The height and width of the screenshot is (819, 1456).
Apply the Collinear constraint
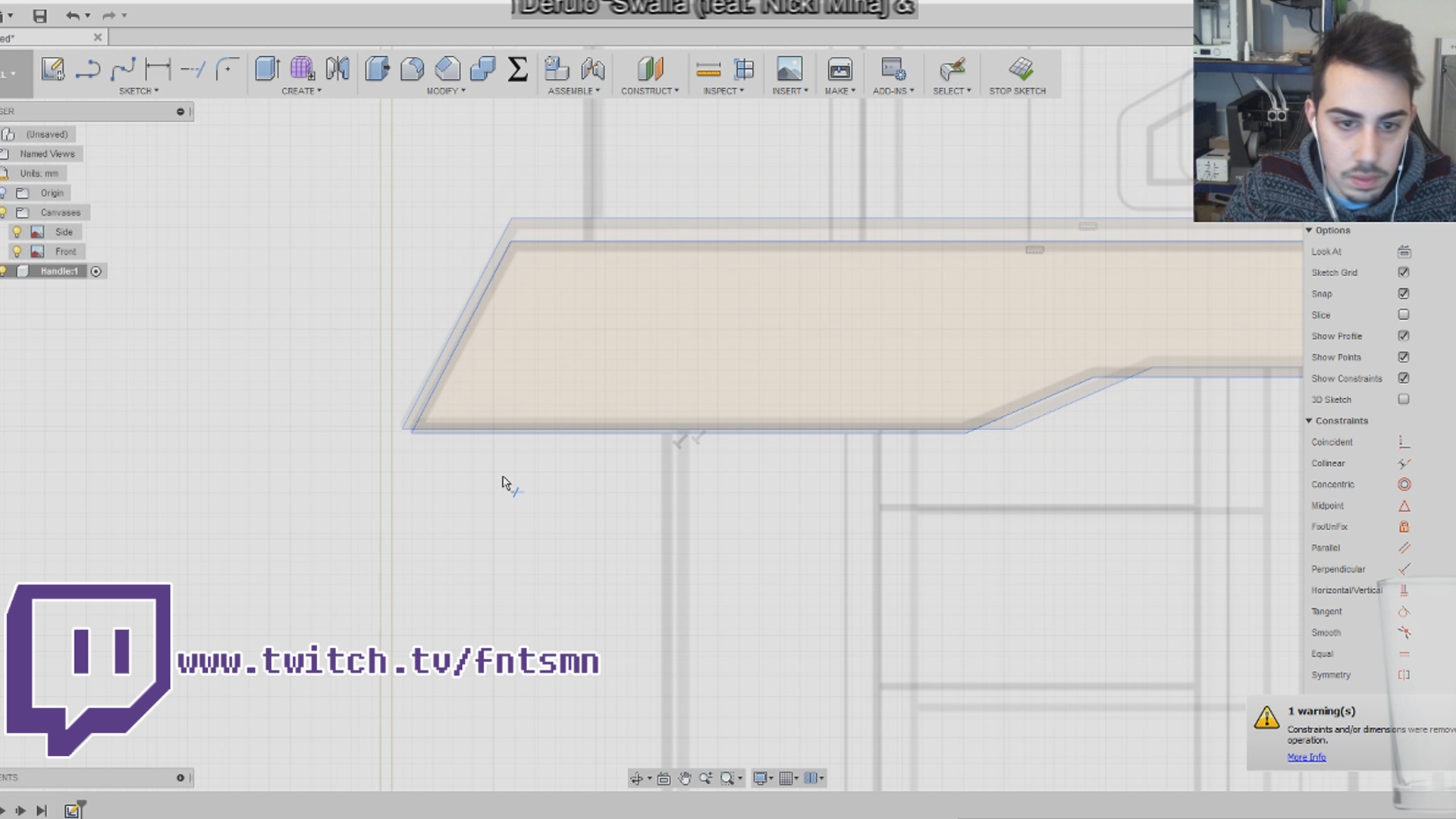tap(1404, 463)
